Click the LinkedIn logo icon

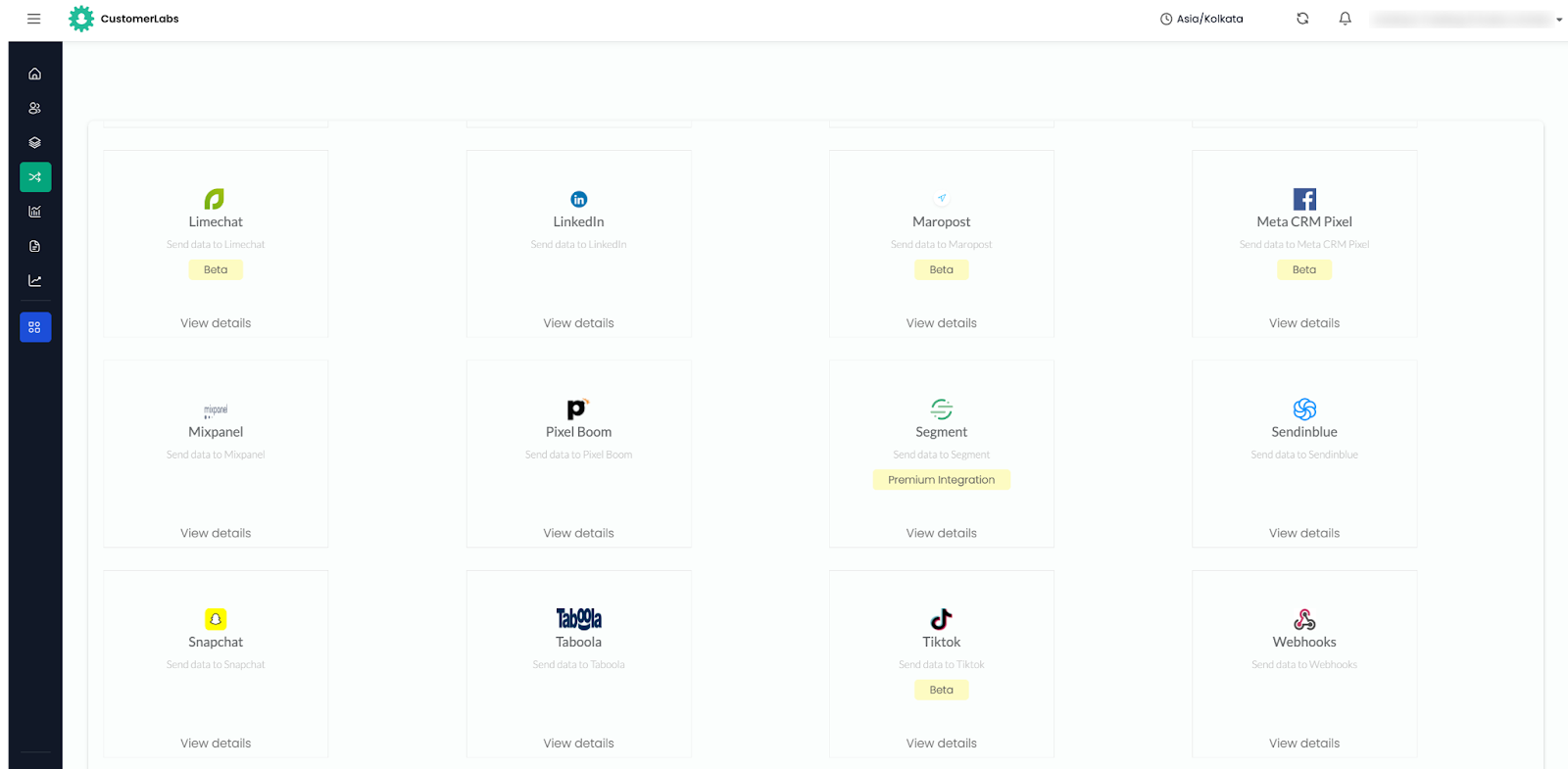coord(579,199)
